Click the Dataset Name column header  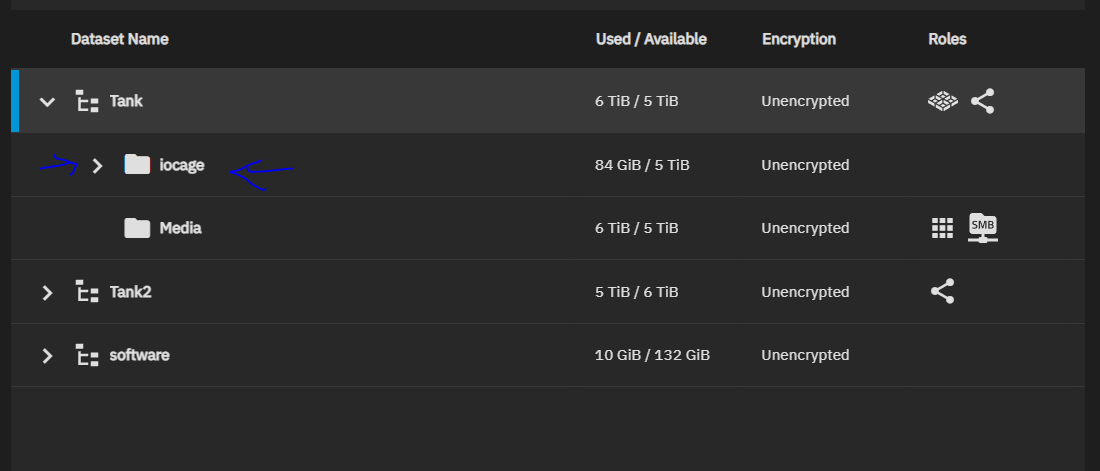coord(119,39)
